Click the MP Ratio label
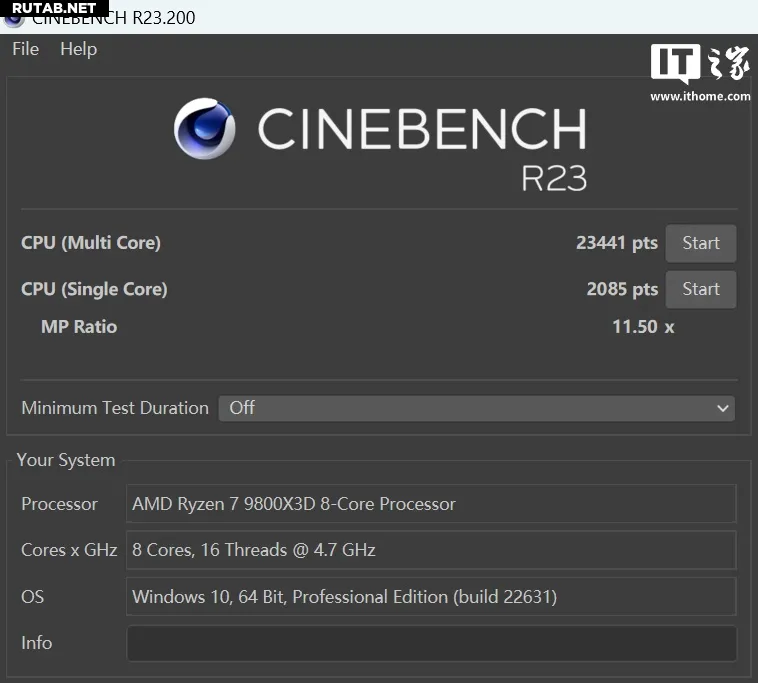This screenshot has height=683, width=758. click(79, 327)
